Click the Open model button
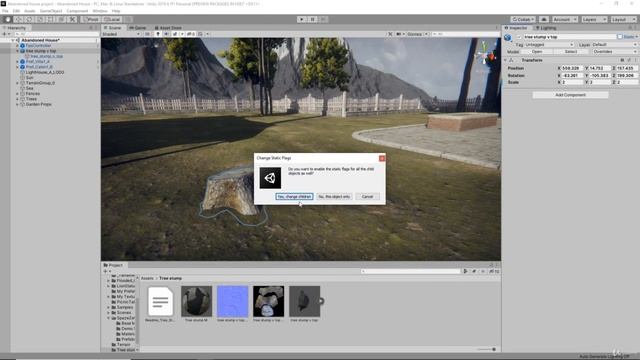 (537, 52)
